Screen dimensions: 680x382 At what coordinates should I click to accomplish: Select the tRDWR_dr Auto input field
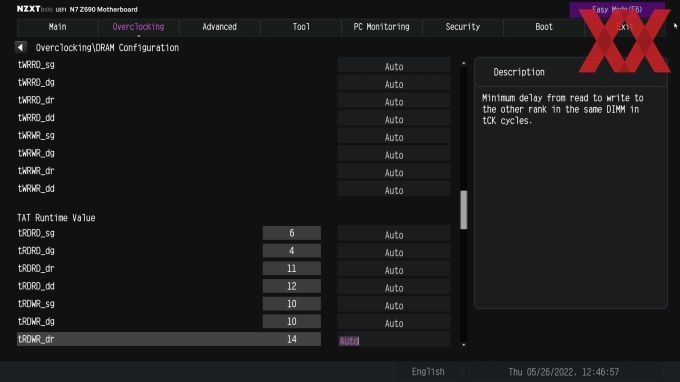point(394,341)
